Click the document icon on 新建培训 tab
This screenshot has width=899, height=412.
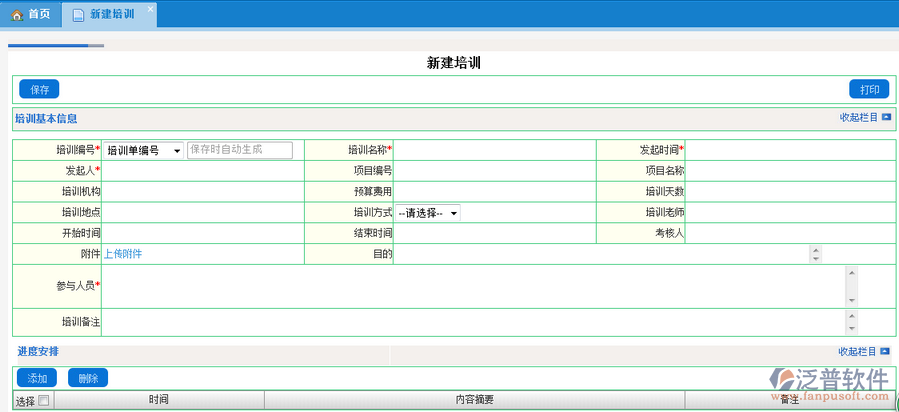point(78,15)
